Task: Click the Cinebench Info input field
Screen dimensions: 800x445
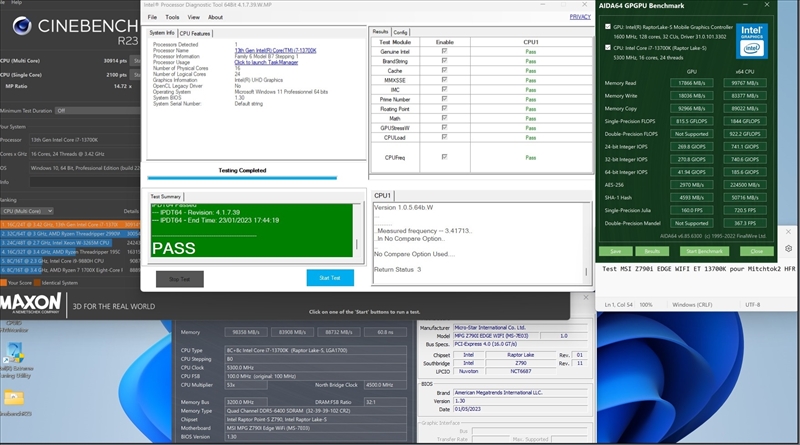Action: 85,182
